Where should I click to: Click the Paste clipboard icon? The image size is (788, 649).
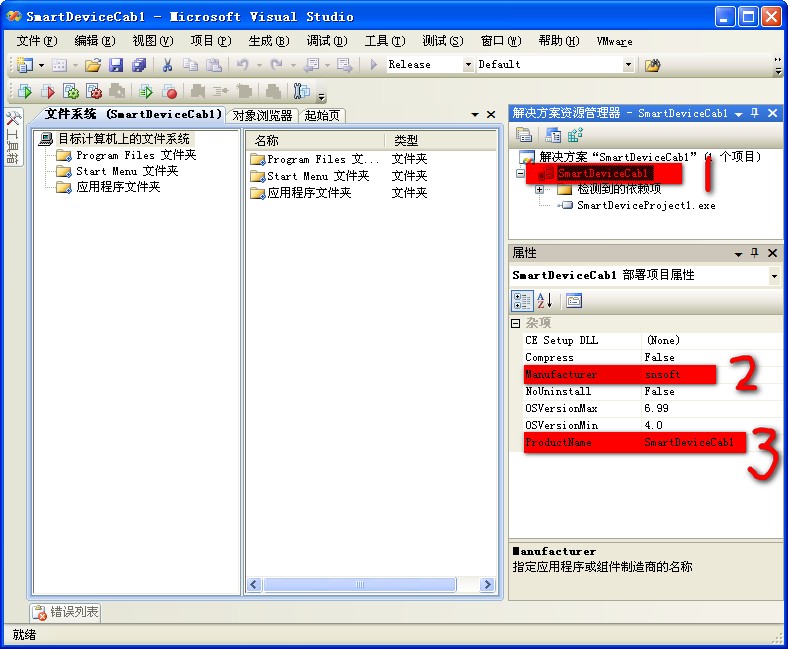tap(214, 65)
